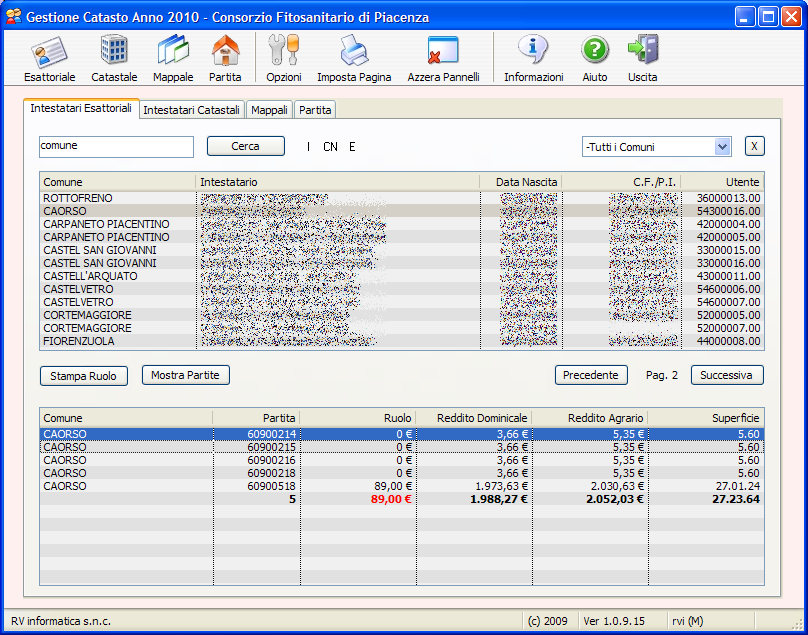Click the Cerca search button
The image size is (808, 635).
pos(245,146)
